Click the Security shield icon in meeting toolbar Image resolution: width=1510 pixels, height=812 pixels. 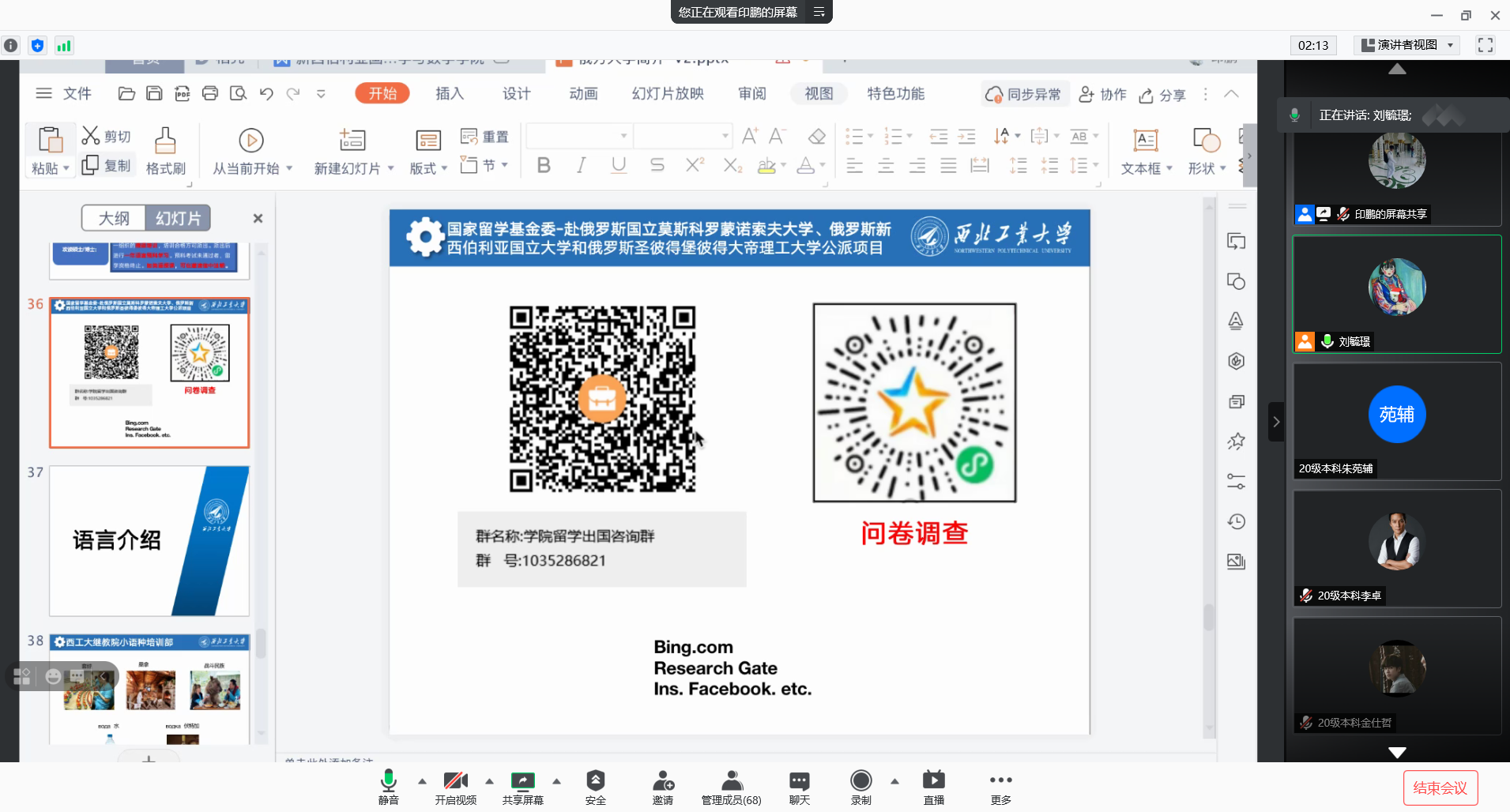pos(595,781)
